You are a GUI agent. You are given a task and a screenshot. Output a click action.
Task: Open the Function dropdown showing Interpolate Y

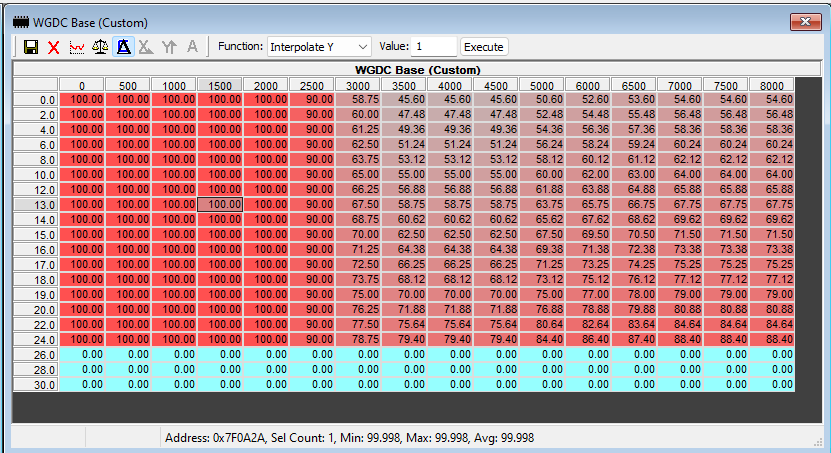point(319,47)
